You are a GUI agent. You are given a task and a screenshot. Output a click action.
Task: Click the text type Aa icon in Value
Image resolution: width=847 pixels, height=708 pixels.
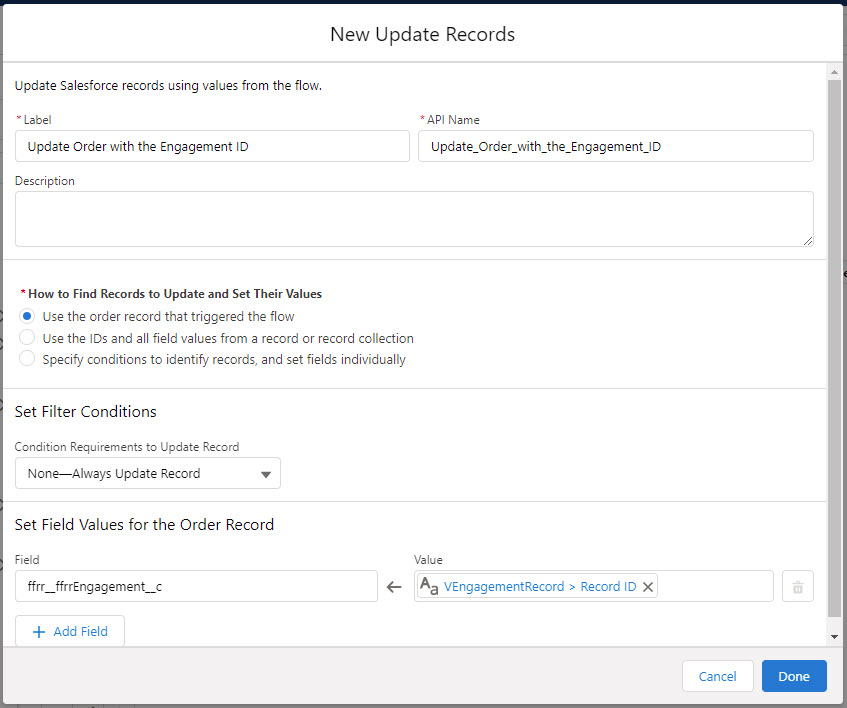(x=429, y=587)
